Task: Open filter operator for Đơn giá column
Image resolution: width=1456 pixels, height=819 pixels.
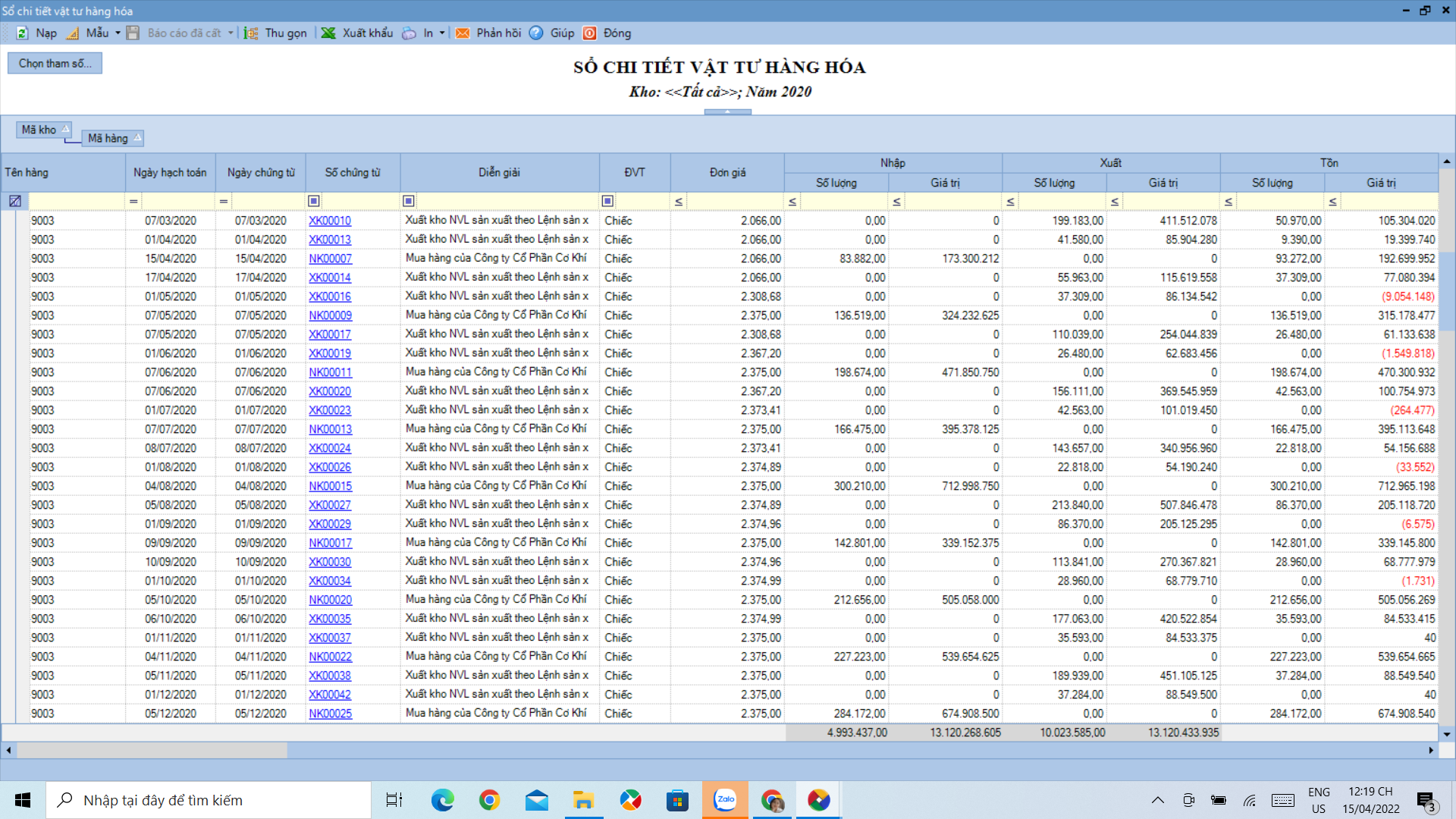Action: pyautogui.click(x=679, y=201)
